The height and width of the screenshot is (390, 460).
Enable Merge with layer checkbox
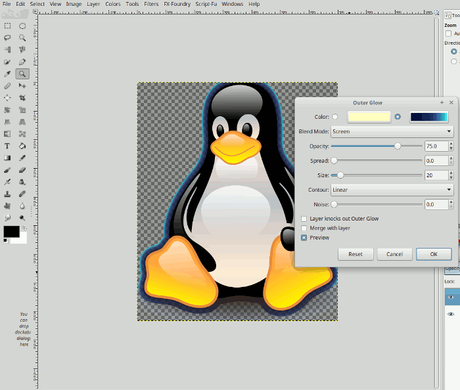(304, 228)
